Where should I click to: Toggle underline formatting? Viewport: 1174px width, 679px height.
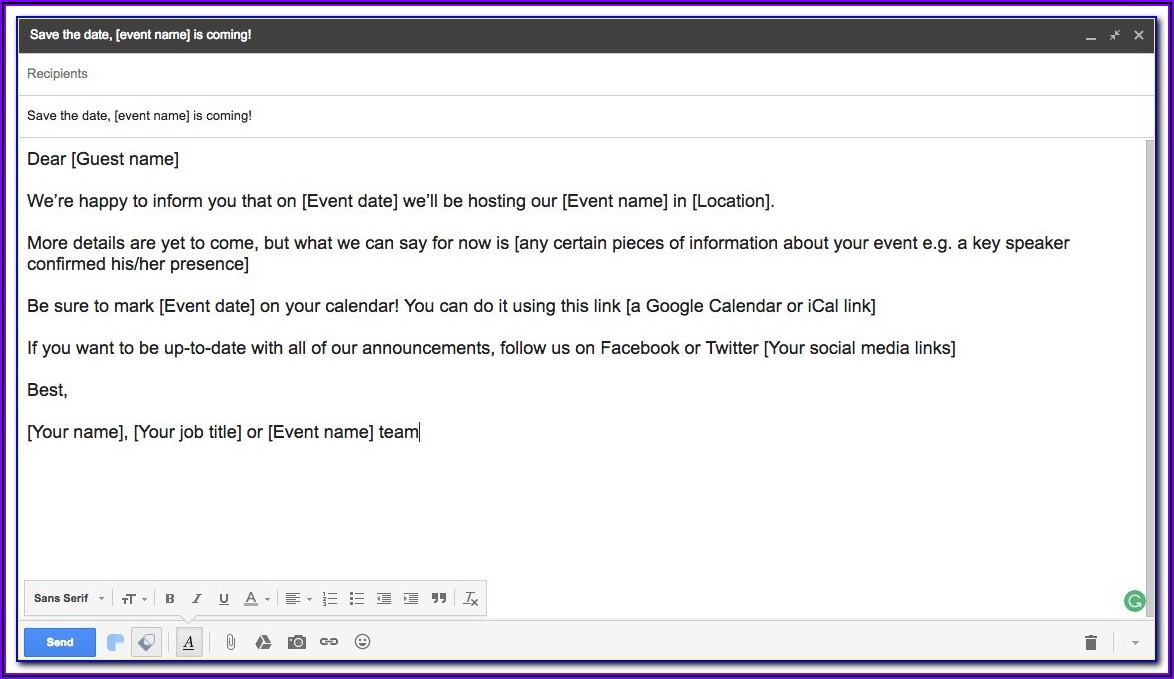pos(224,599)
